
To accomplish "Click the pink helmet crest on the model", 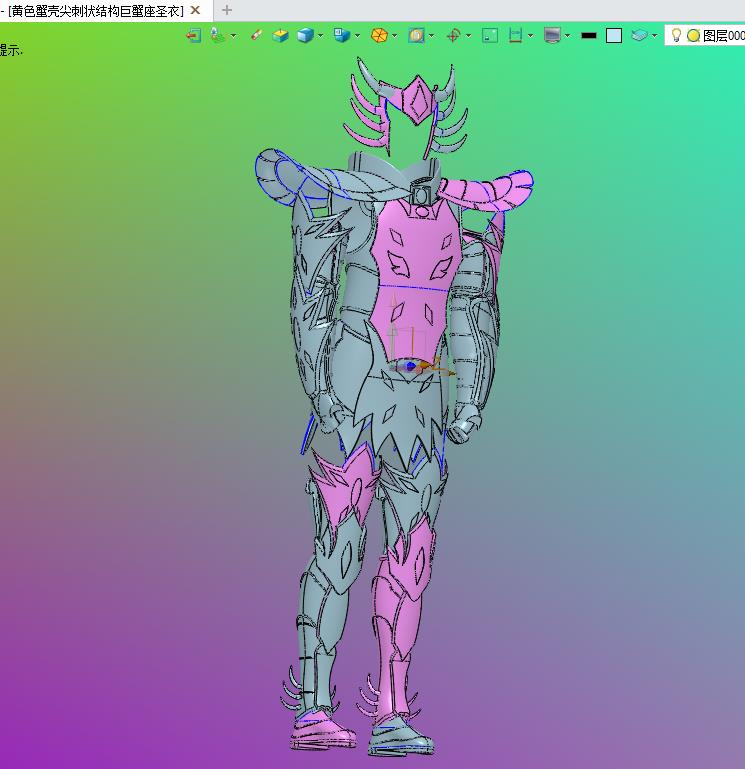I will tap(418, 102).
